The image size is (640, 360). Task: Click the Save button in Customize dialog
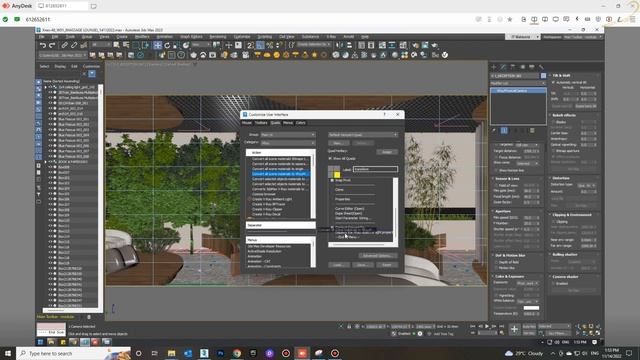pyautogui.click(x=362, y=265)
